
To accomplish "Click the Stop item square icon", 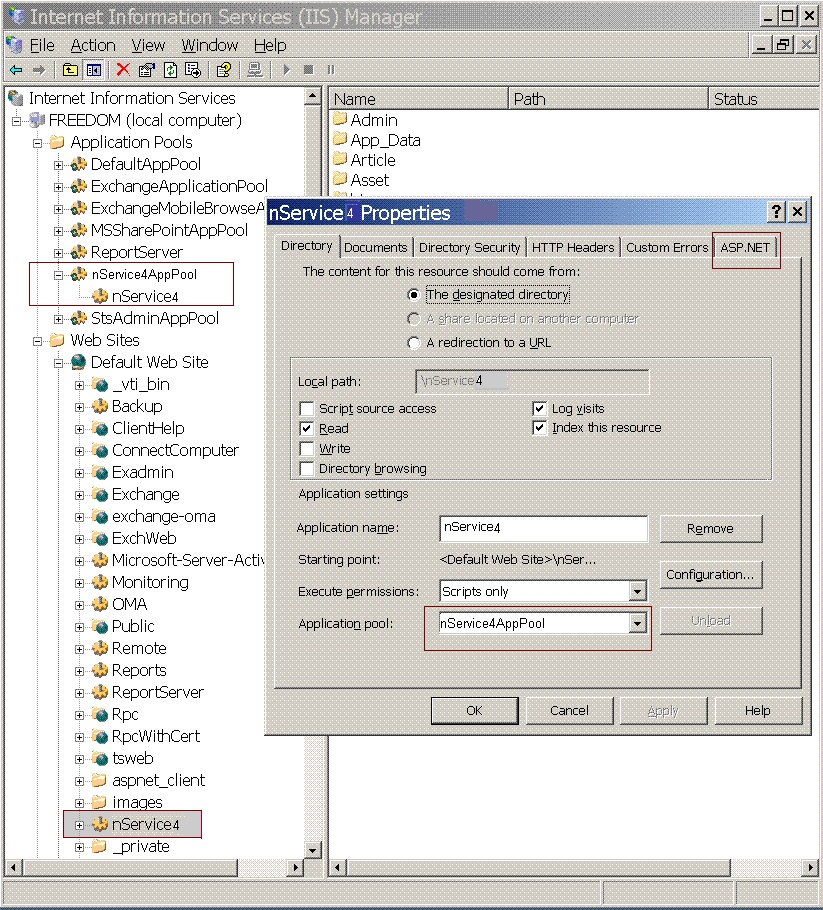I will 308,70.
